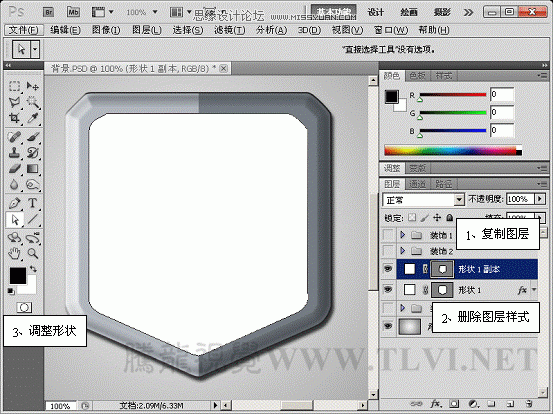Screen dimensions: 553x414
Task: Switch to 摄影 workspace
Action: 442,13
